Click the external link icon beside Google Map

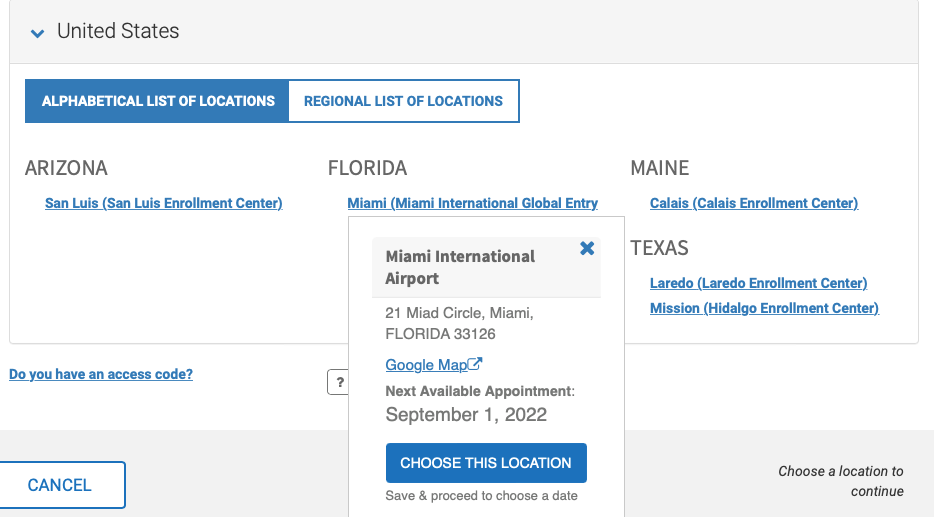(476, 364)
